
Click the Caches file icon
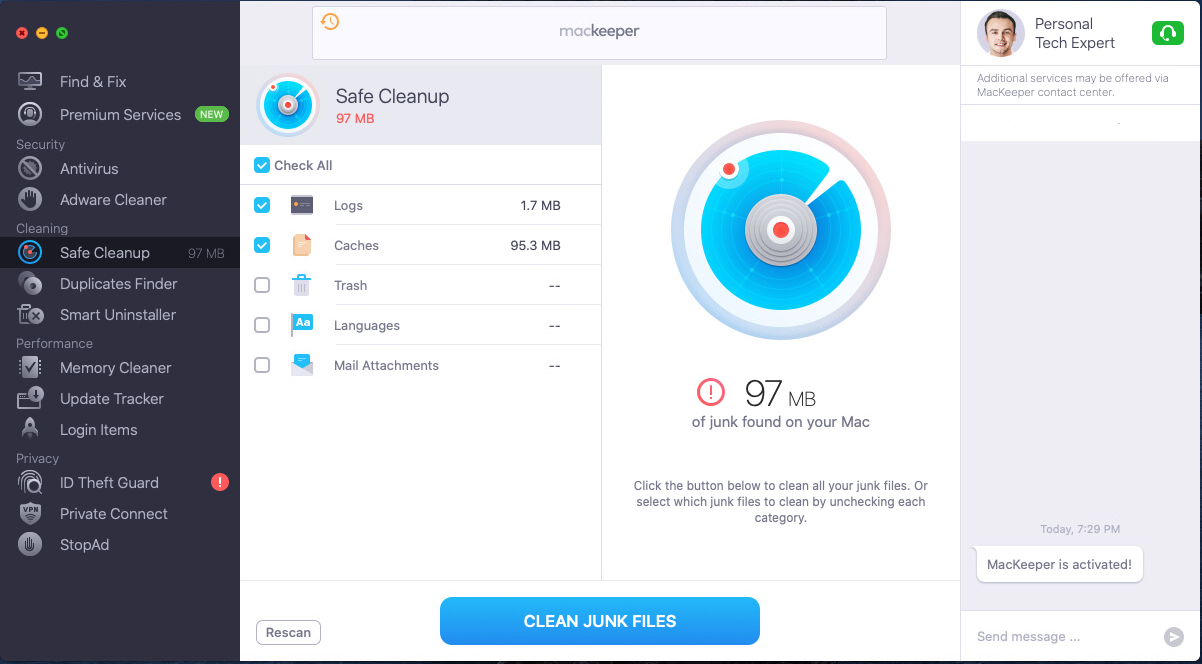point(302,245)
